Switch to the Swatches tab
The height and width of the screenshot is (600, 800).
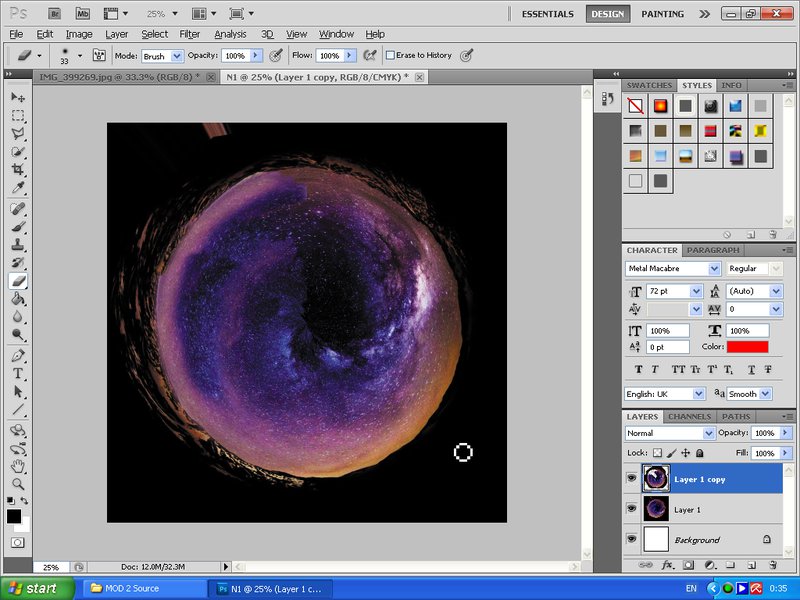point(649,85)
